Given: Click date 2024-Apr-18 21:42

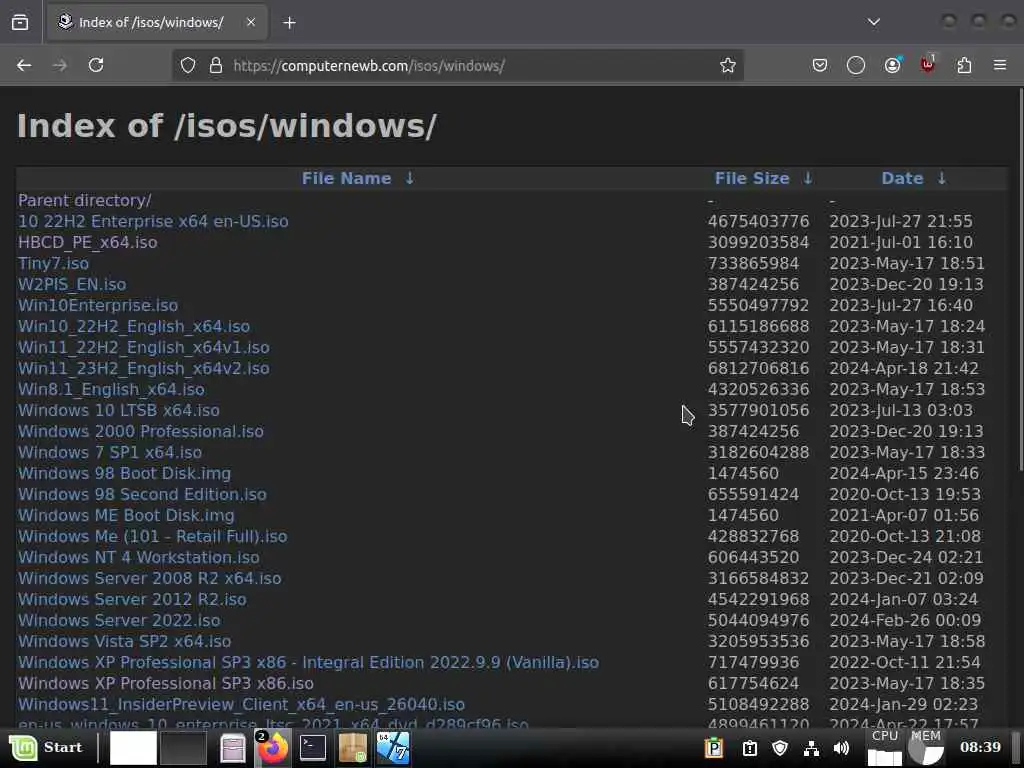Looking at the screenshot, I should (x=904, y=368).
